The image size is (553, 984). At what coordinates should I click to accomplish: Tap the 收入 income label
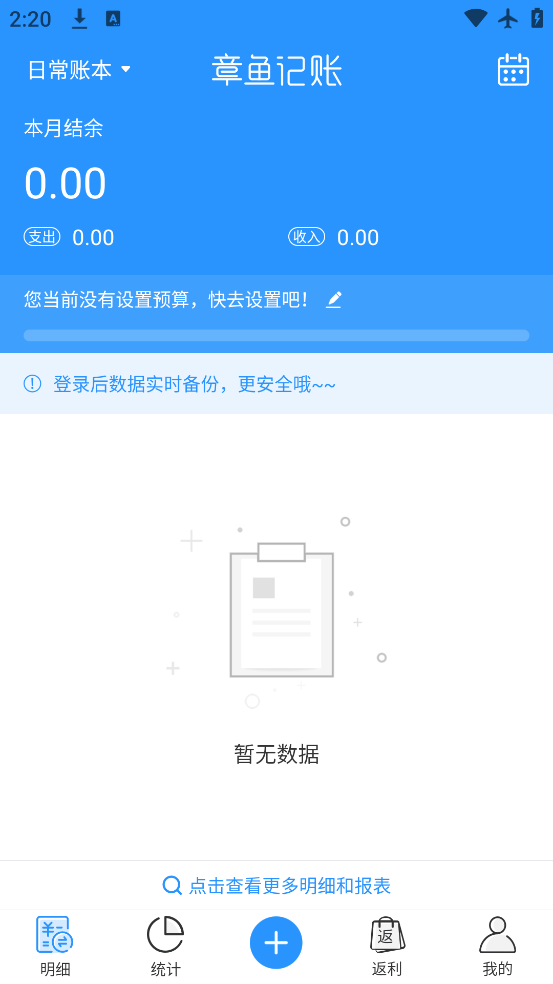[x=306, y=237]
